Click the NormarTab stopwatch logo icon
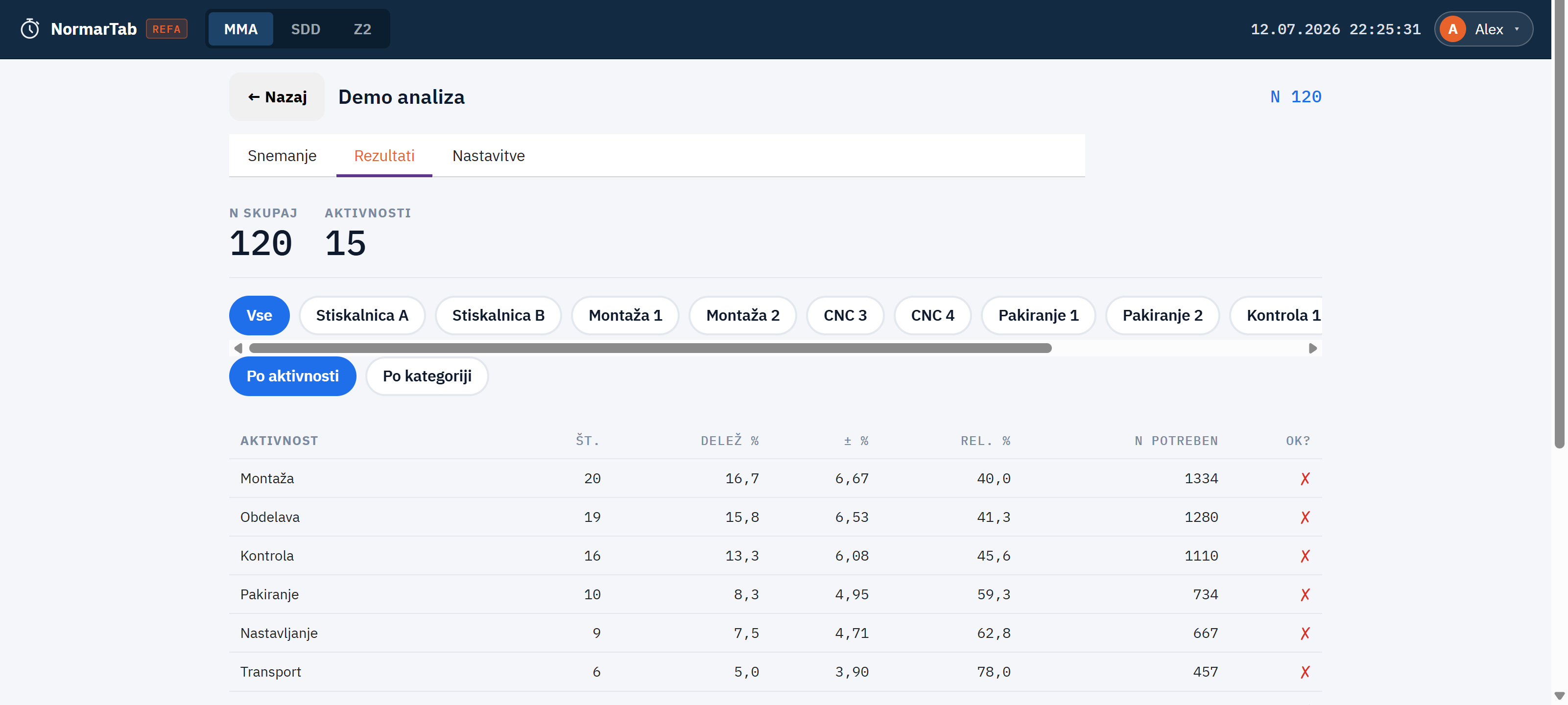The image size is (1568, 705). (30, 28)
